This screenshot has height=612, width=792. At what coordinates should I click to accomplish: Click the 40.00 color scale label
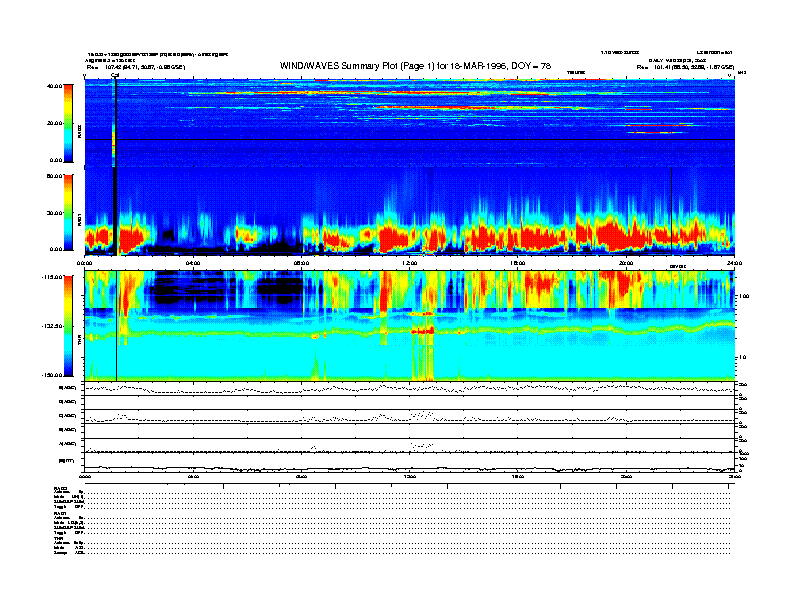point(54,86)
